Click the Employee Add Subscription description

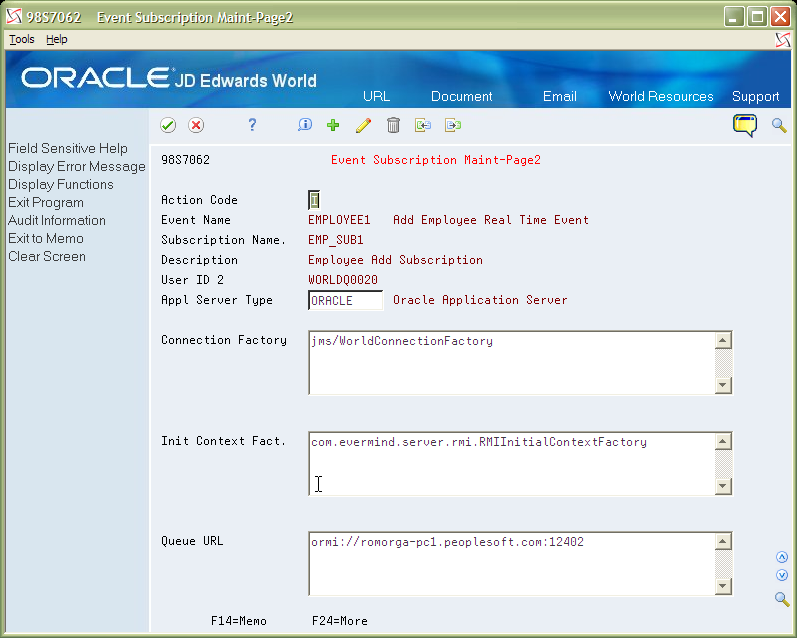coord(395,260)
